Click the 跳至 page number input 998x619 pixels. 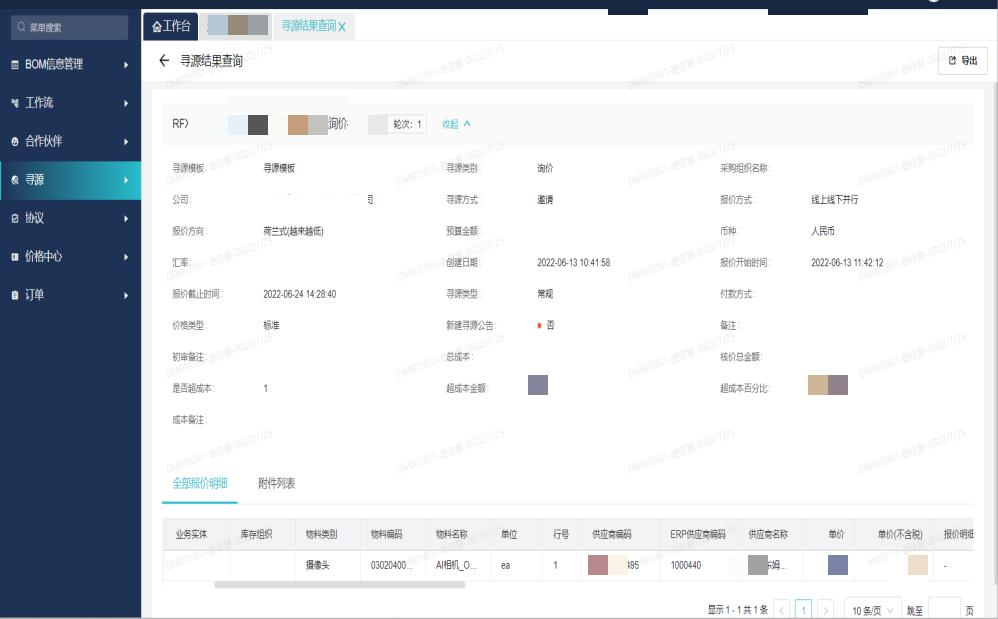click(943, 609)
